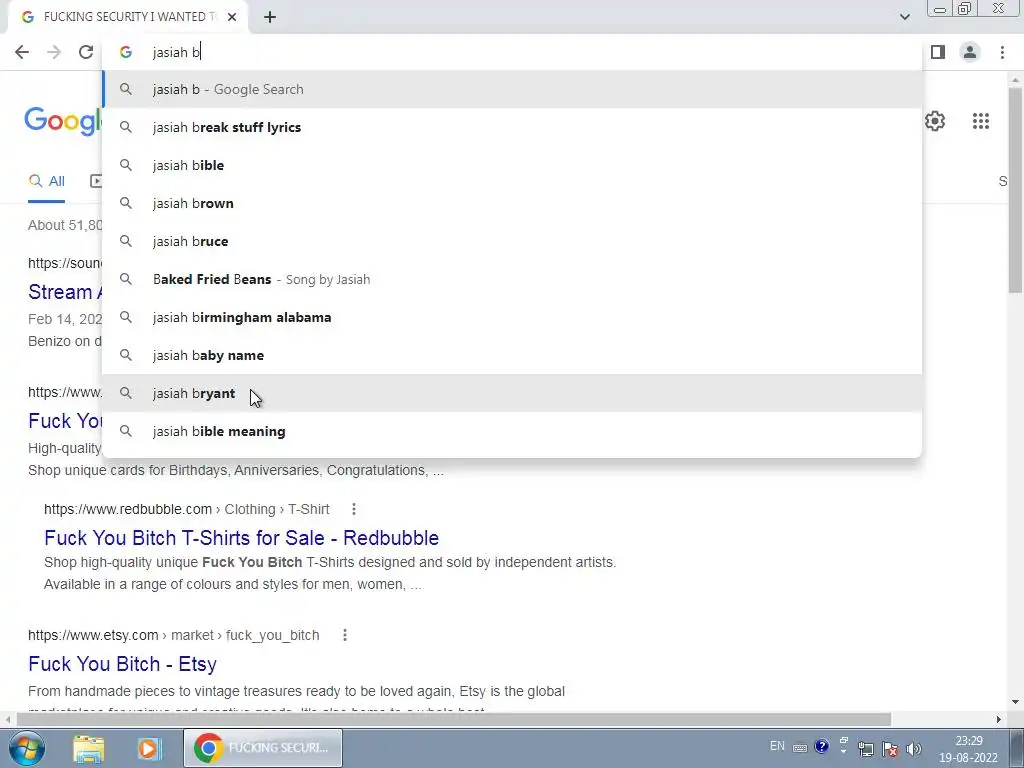Pick 'jasiah birmingham alabama' suggestion
The width and height of the screenshot is (1024, 768).
click(512, 317)
